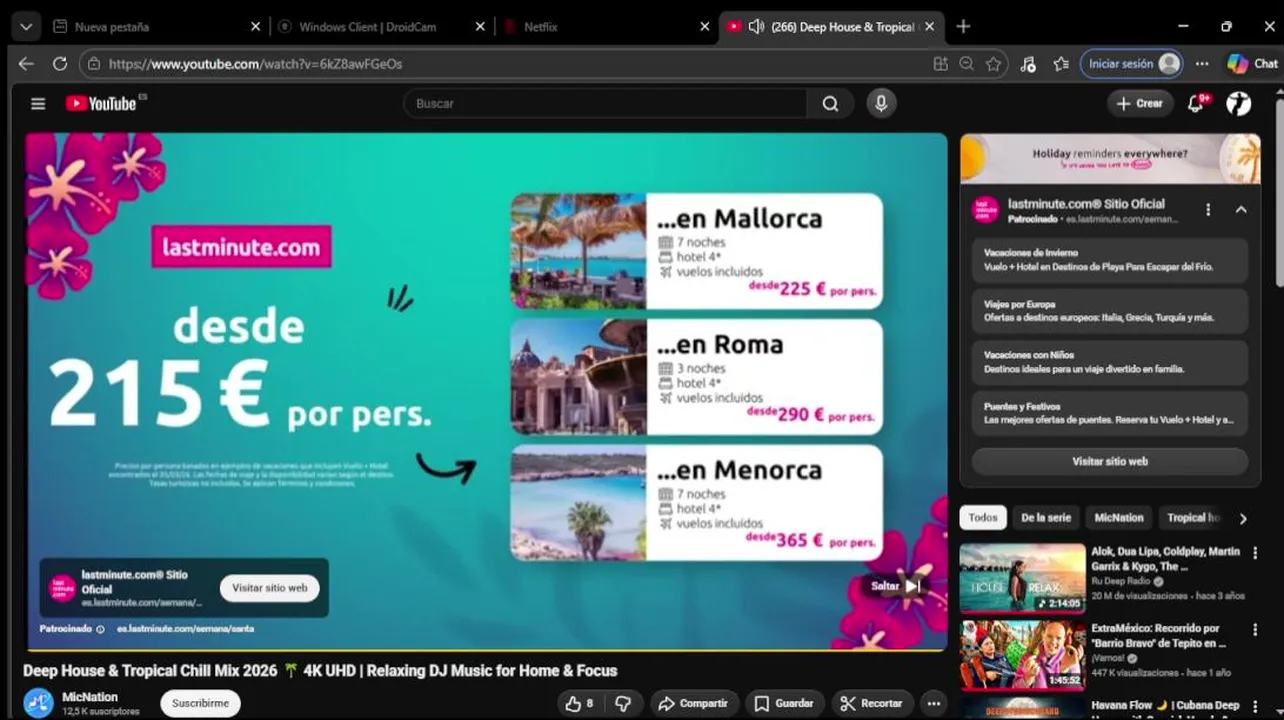Open the tab list dropdown
Screen dimensions: 1284x720
click(26, 27)
